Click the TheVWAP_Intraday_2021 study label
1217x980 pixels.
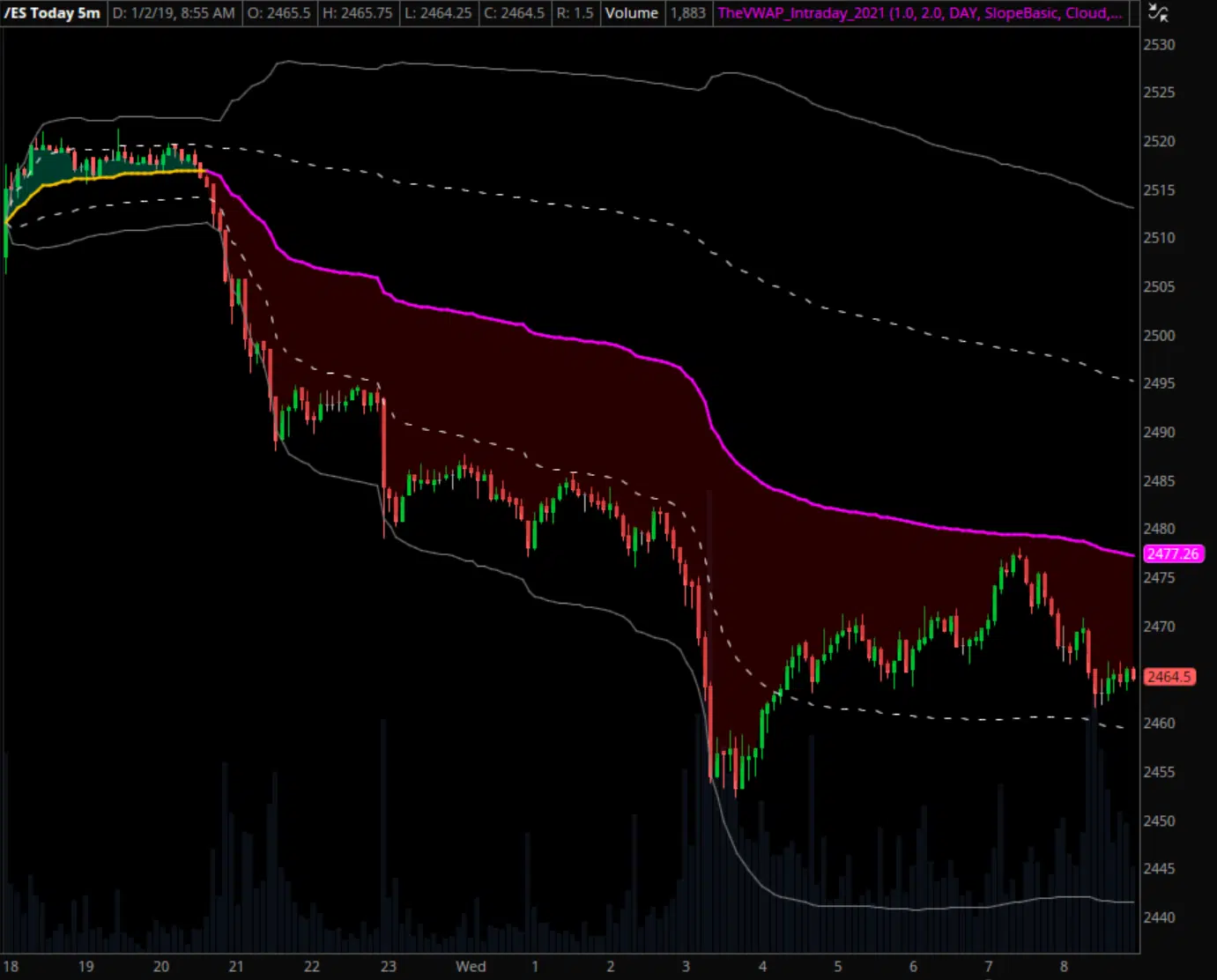click(920, 13)
